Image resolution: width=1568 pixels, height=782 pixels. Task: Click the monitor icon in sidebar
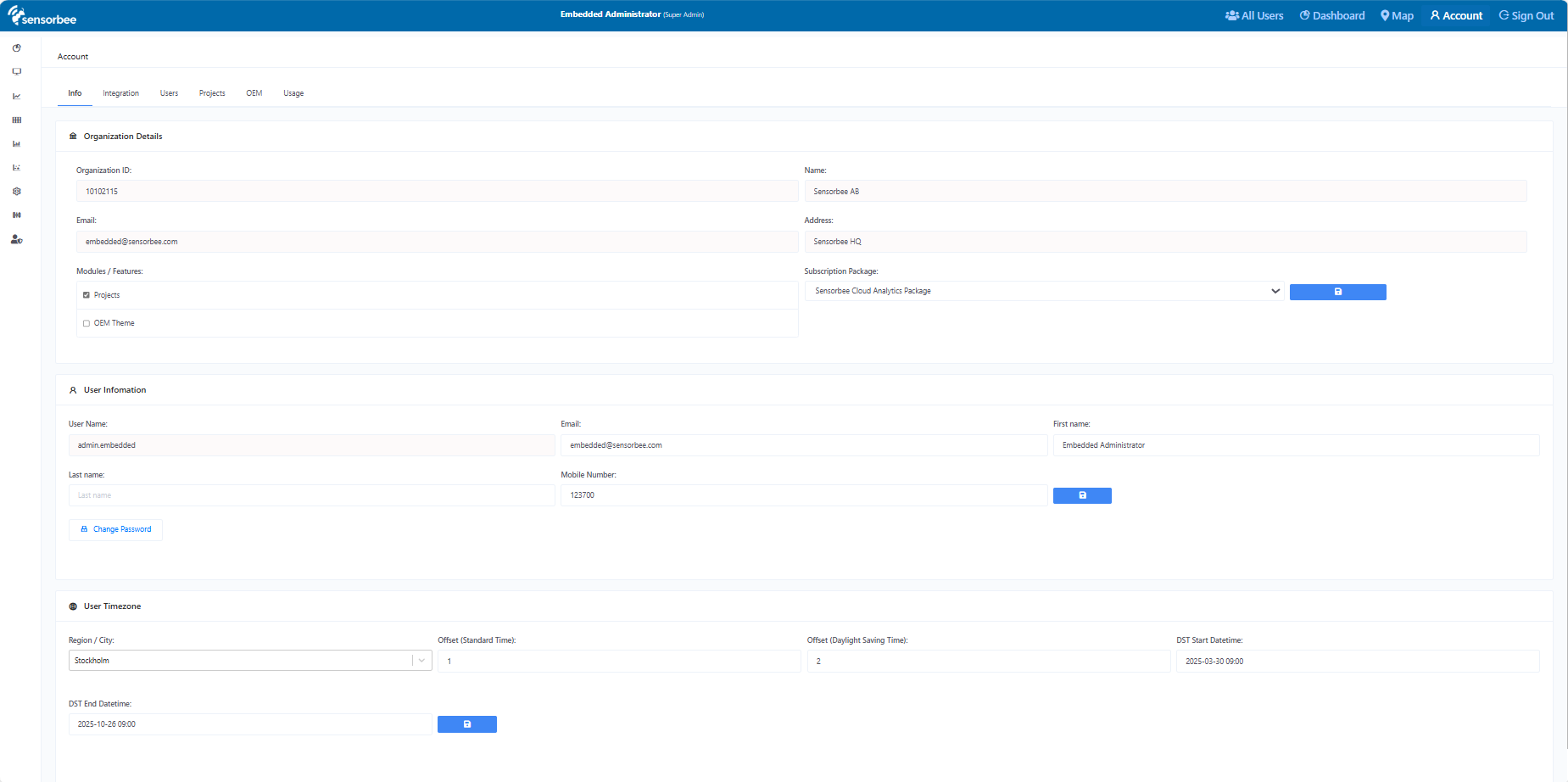[17, 72]
